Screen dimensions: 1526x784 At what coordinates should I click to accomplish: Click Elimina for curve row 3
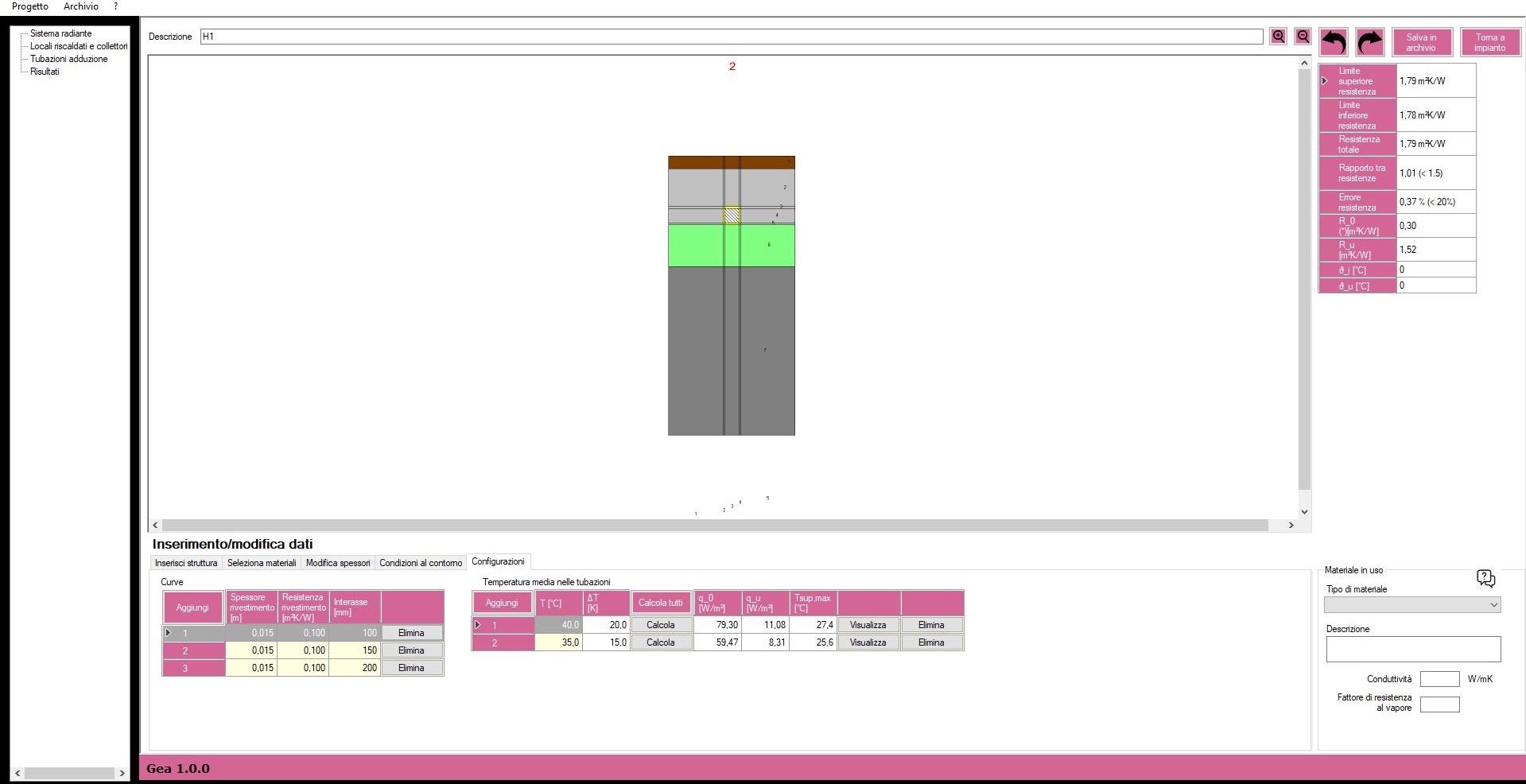click(x=411, y=668)
